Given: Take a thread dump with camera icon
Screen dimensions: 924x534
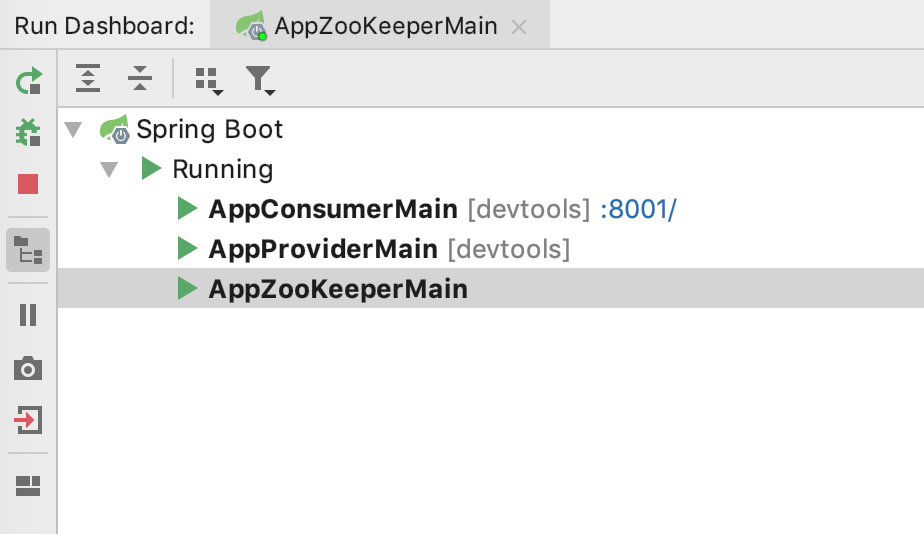Looking at the screenshot, I should (28, 368).
